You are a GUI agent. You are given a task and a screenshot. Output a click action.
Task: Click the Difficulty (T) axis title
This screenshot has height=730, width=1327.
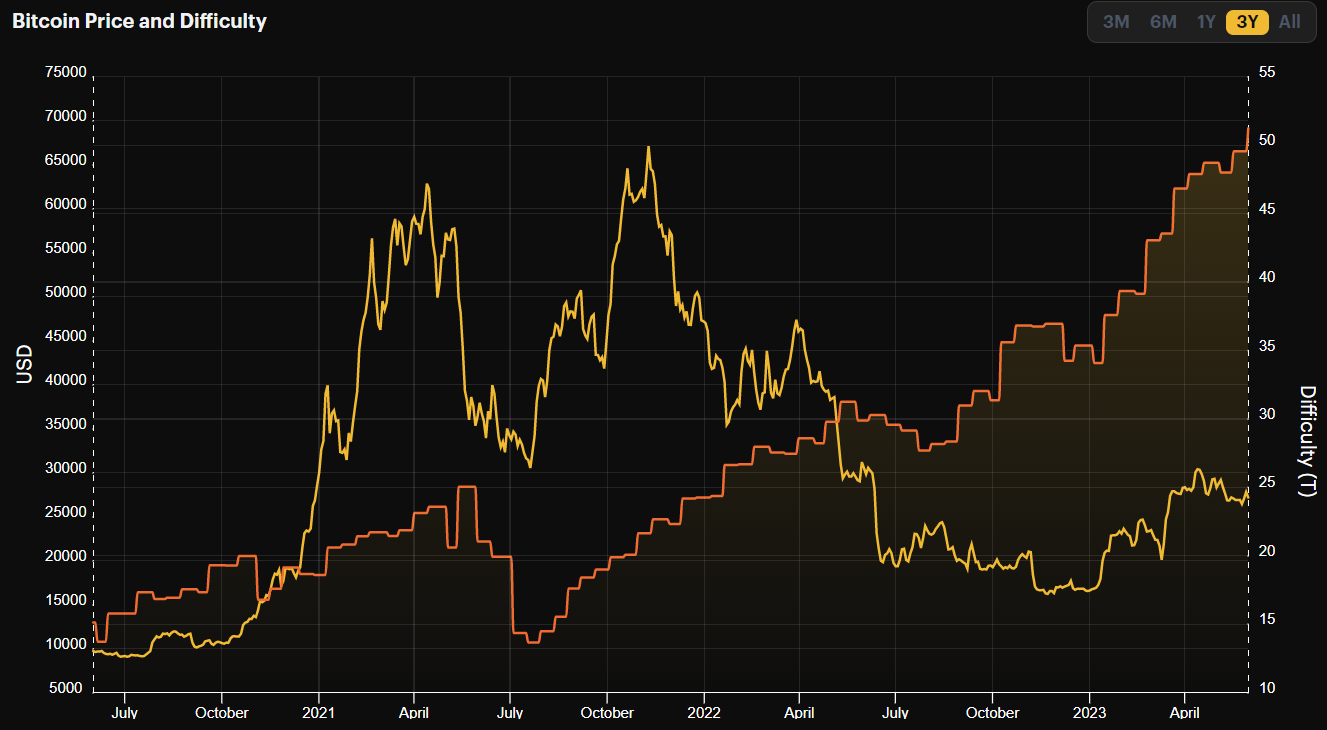pos(1306,440)
